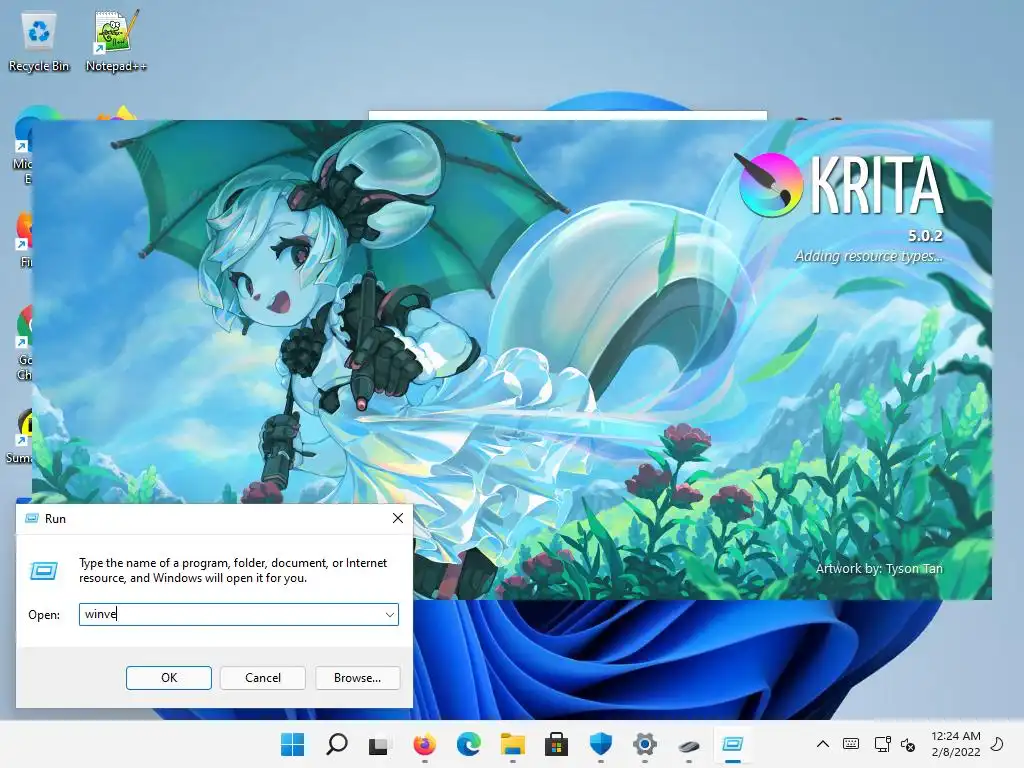Open Task View from taskbar
Screen dimensions: 1024x768
pyautogui.click(x=379, y=745)
